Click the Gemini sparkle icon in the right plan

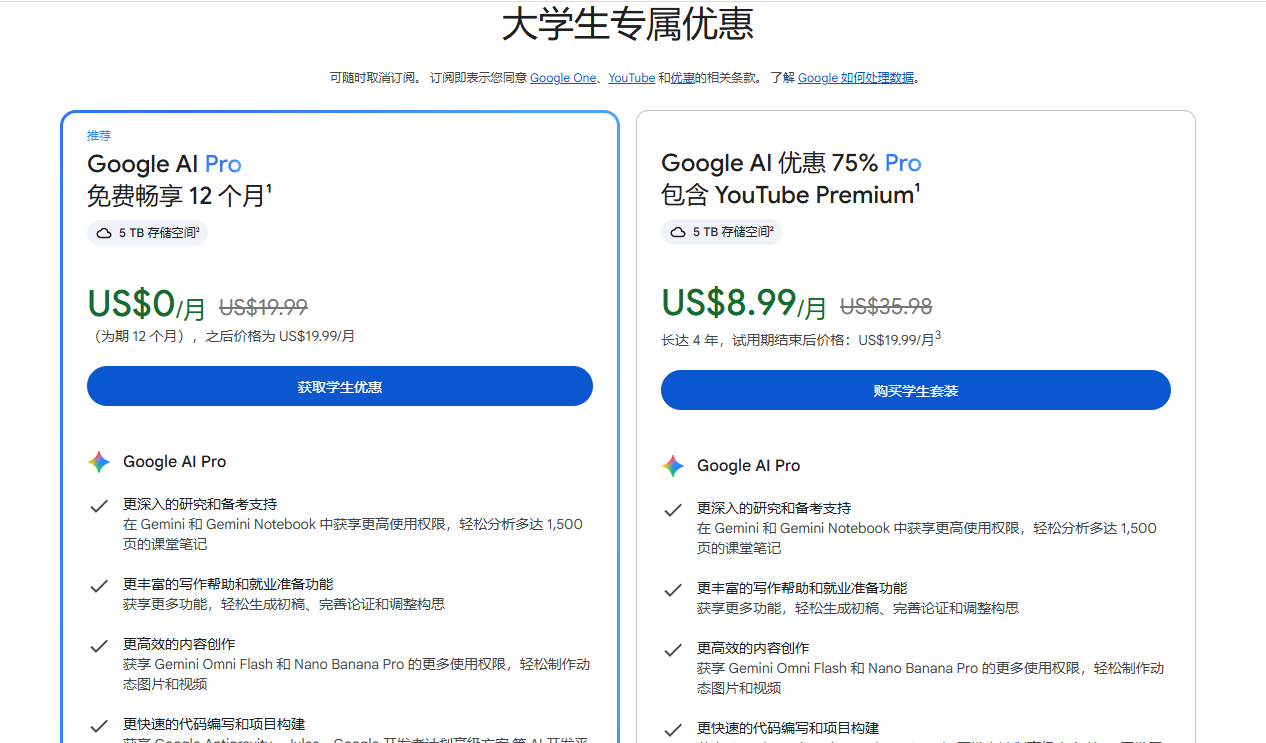click(x=673, y=466)
